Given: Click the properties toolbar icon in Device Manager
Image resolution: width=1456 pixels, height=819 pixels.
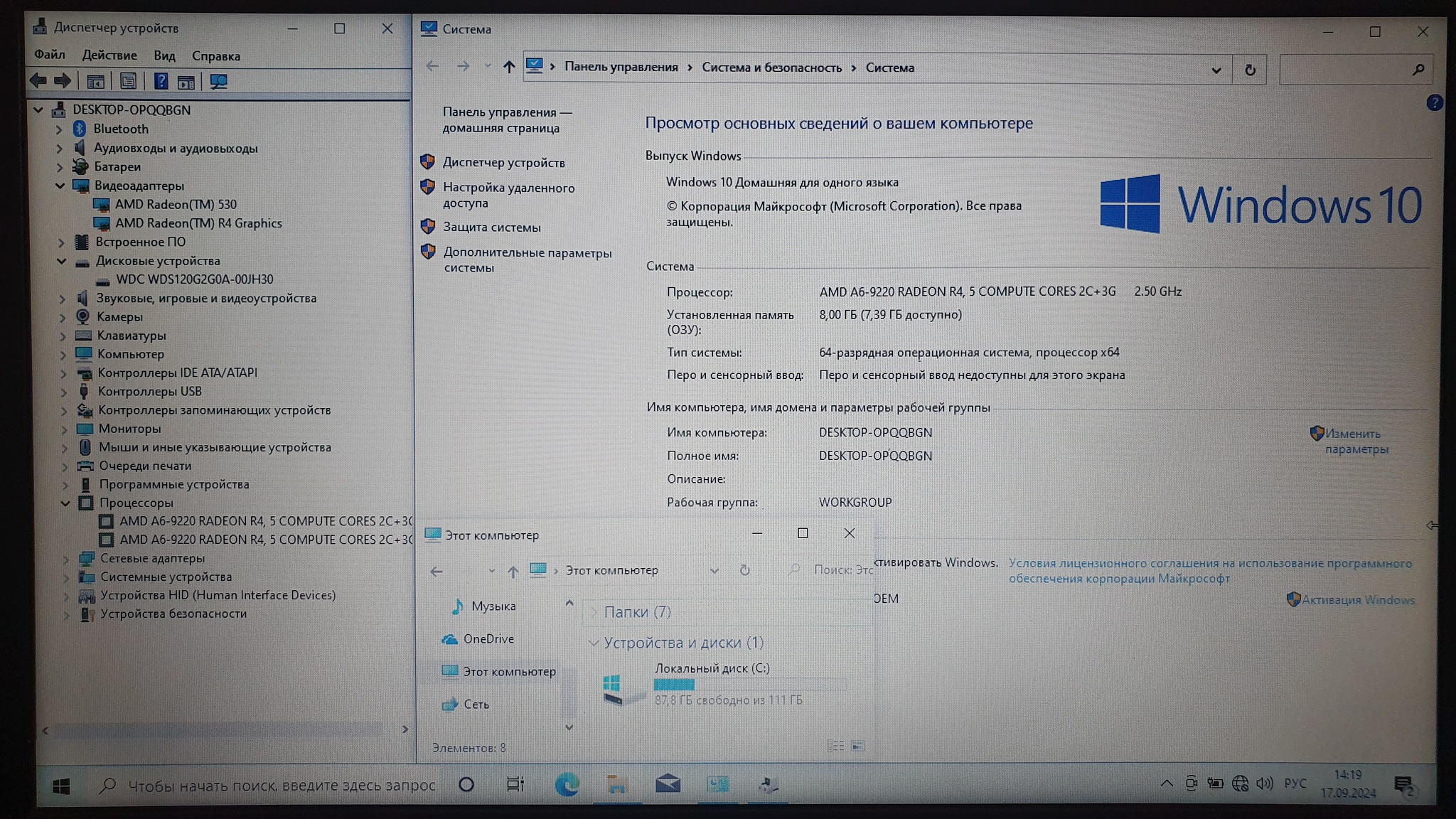Looking at the screenshot, I should (128, 82).
